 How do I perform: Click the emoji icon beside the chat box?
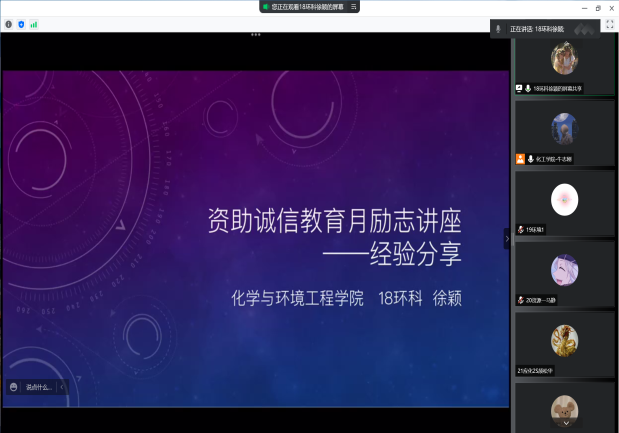[x=13, y=387]
